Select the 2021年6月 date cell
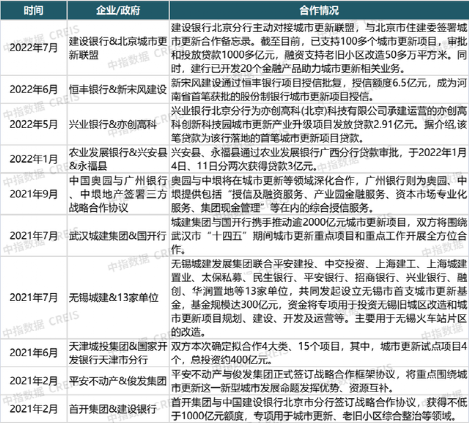 point(33,353)
